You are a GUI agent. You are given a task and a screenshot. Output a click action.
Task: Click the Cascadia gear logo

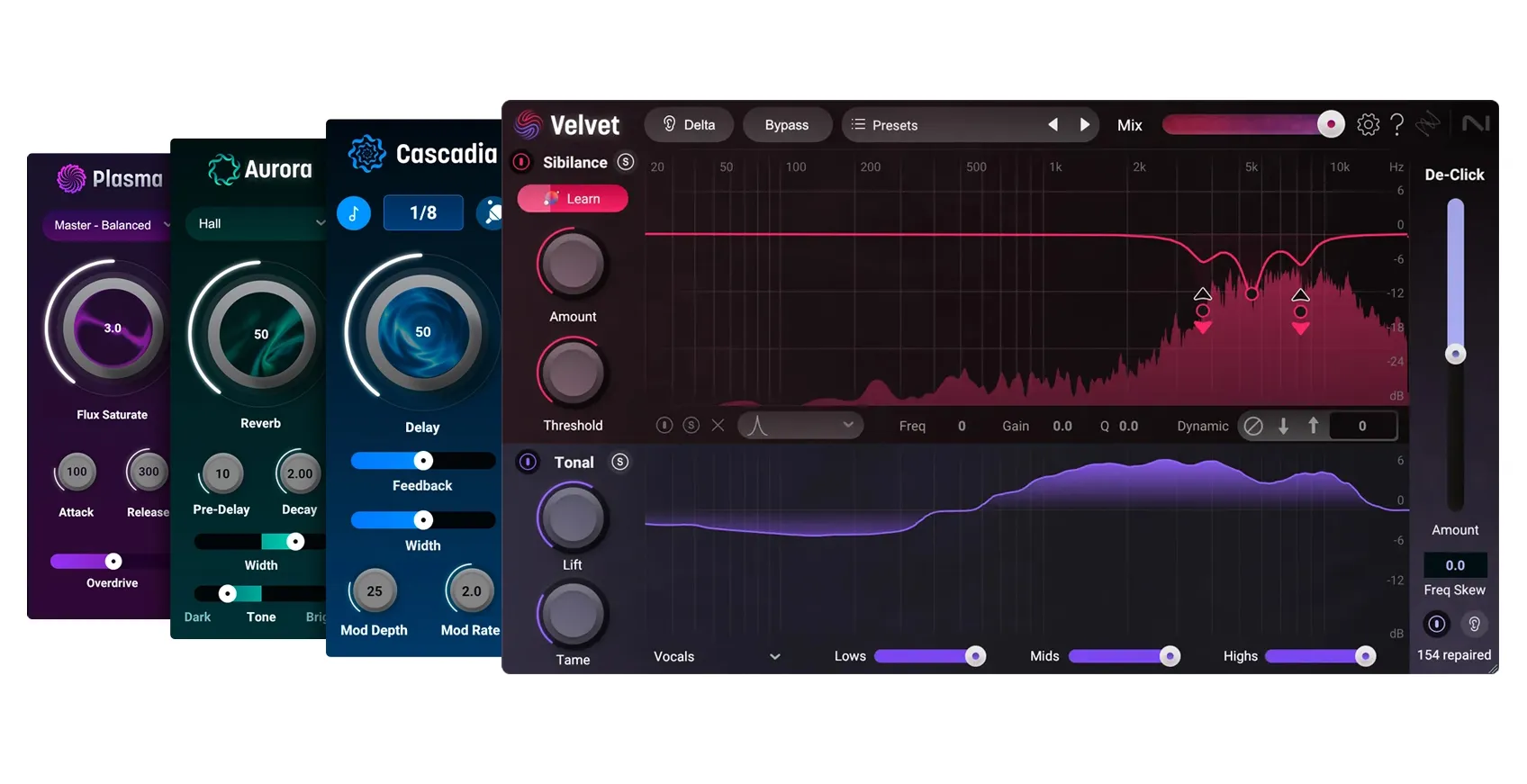pos(367,154)
